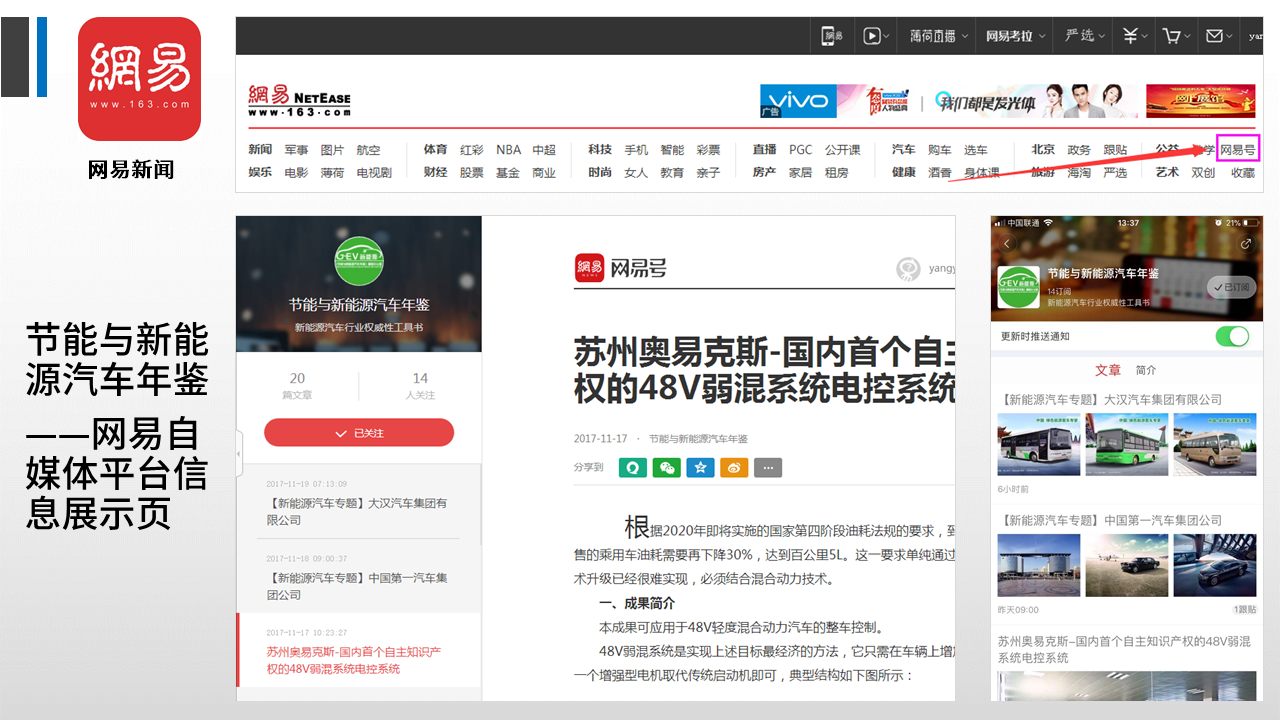Click the 军事 navigation link
This screenshot has width=1280, height=720.
click(x=296, y=150)
